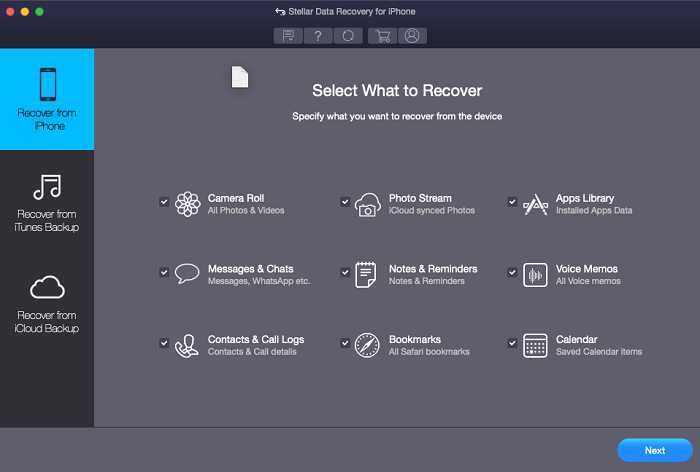
Task: Disable the Contacts & Call Logs checkbox
Action: pyautogui.click(x=164, y=342)
